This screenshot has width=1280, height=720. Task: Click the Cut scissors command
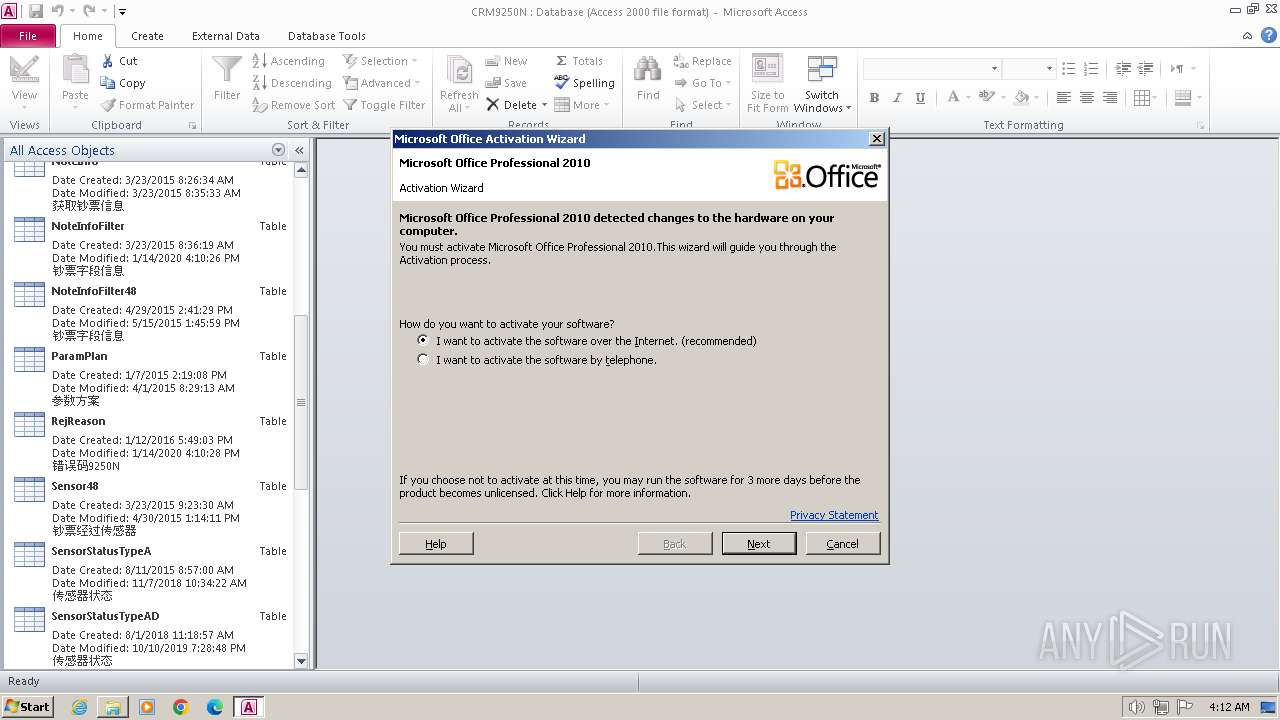119,61
